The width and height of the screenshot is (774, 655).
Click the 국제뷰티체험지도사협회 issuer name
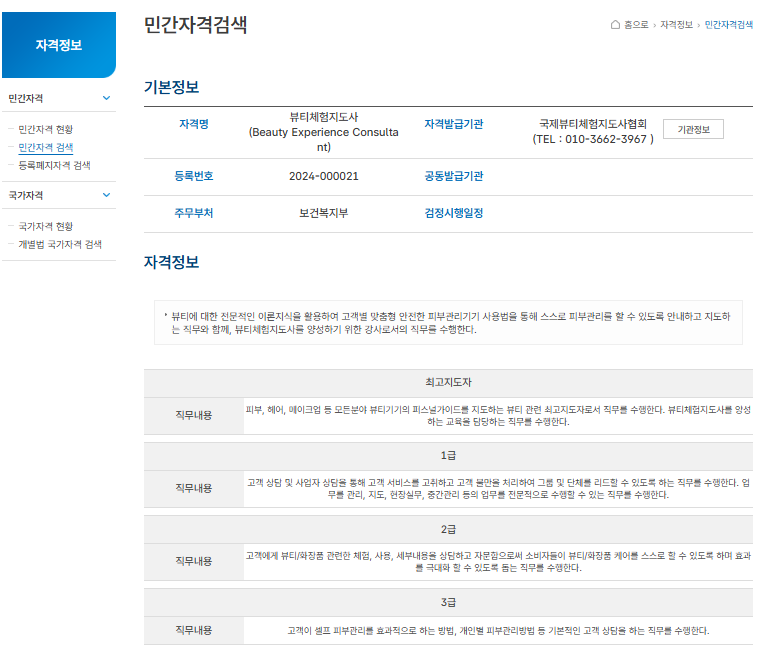[593, 124]
